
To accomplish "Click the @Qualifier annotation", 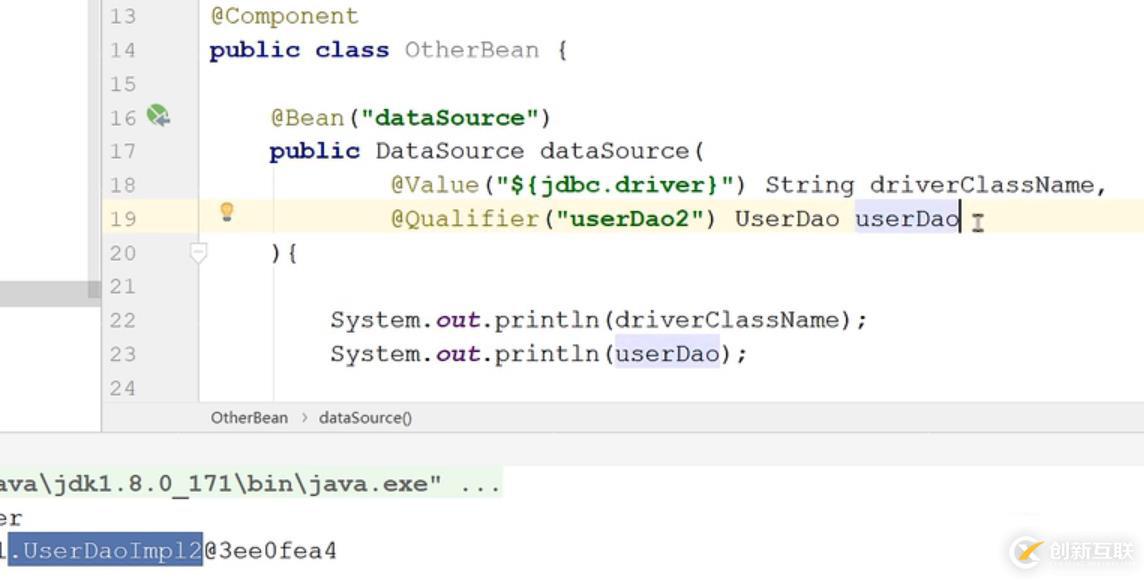I will click(x=465, y=218).
